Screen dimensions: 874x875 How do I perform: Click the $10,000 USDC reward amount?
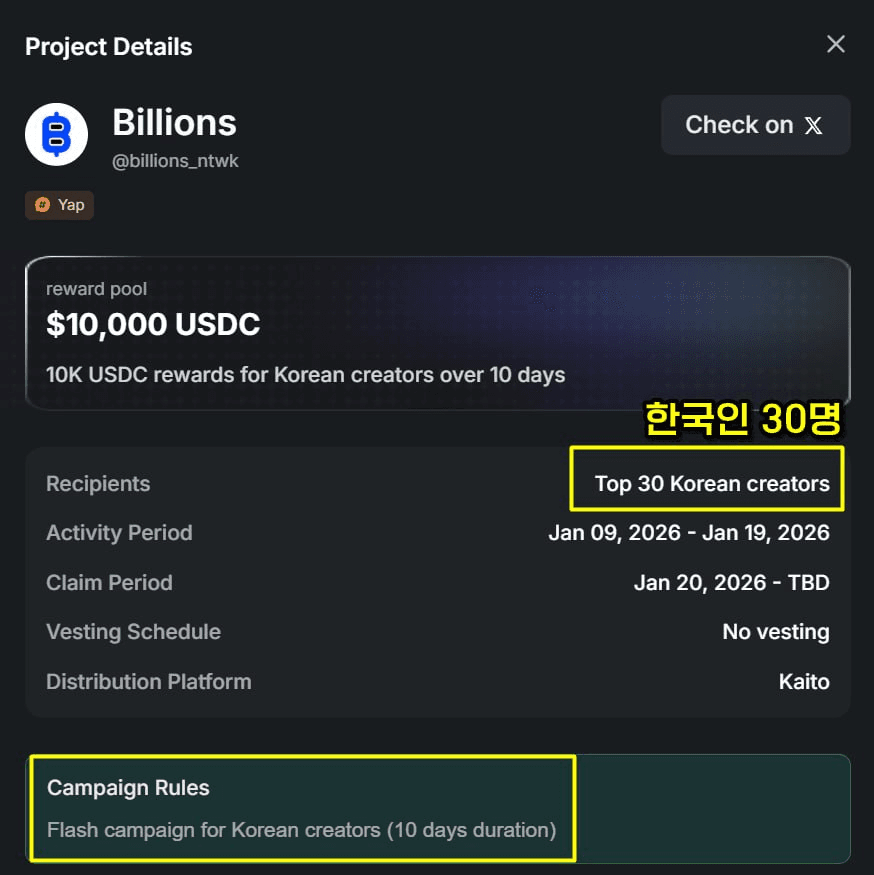[153, 324]
